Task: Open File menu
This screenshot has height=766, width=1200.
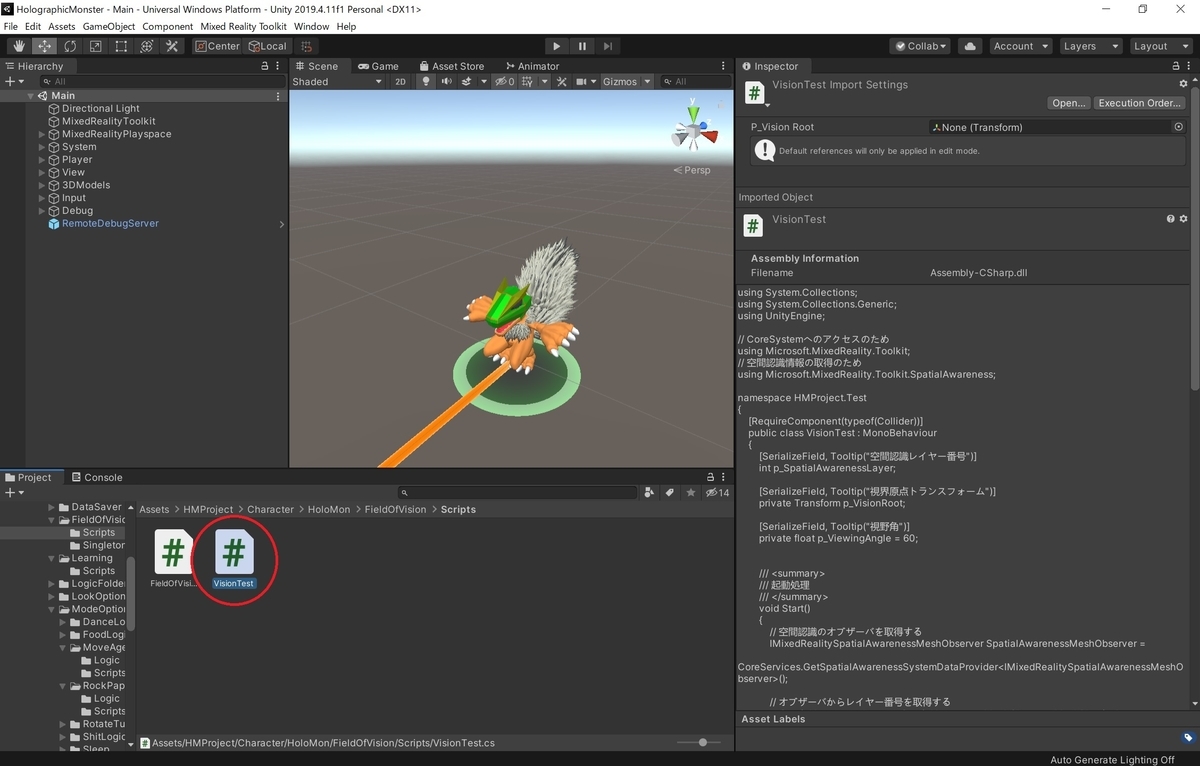Action: click(11, 26)
